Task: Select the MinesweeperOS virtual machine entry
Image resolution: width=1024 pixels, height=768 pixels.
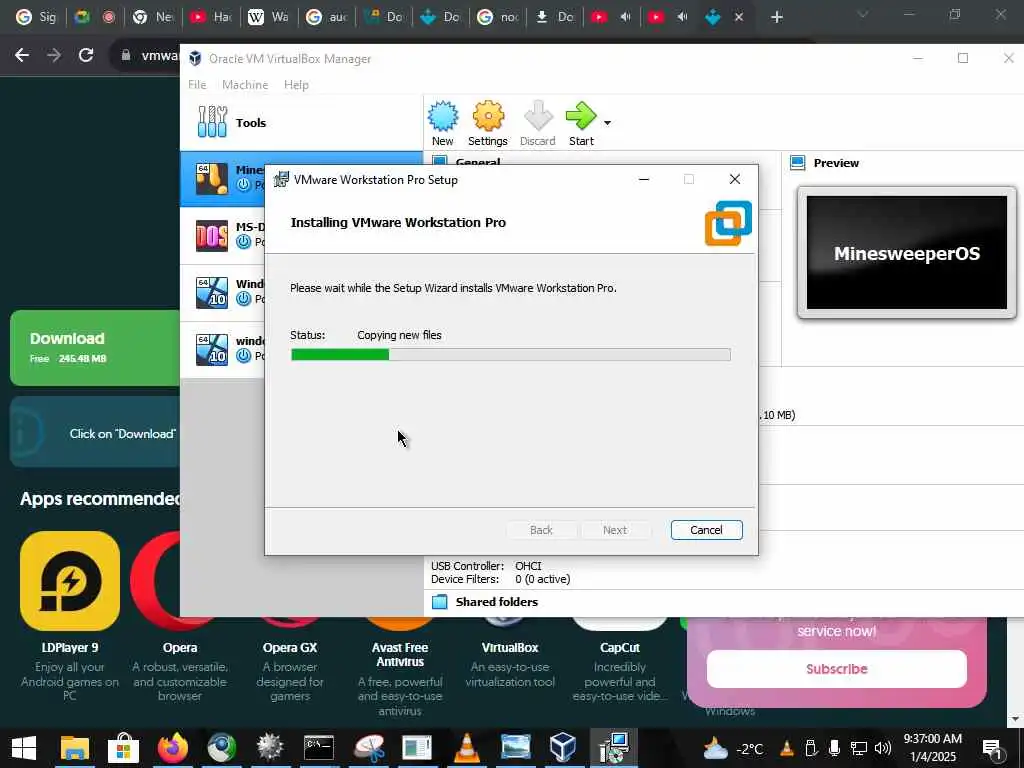Action: 223,179
